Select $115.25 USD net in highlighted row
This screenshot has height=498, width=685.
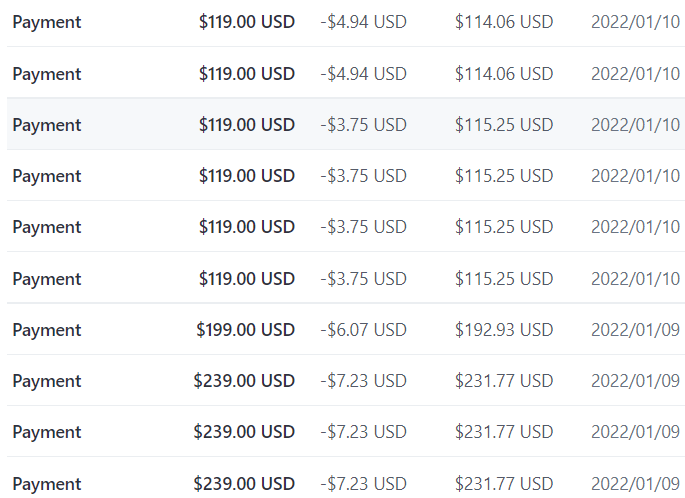pyautogui.click(x=504, y=125)
